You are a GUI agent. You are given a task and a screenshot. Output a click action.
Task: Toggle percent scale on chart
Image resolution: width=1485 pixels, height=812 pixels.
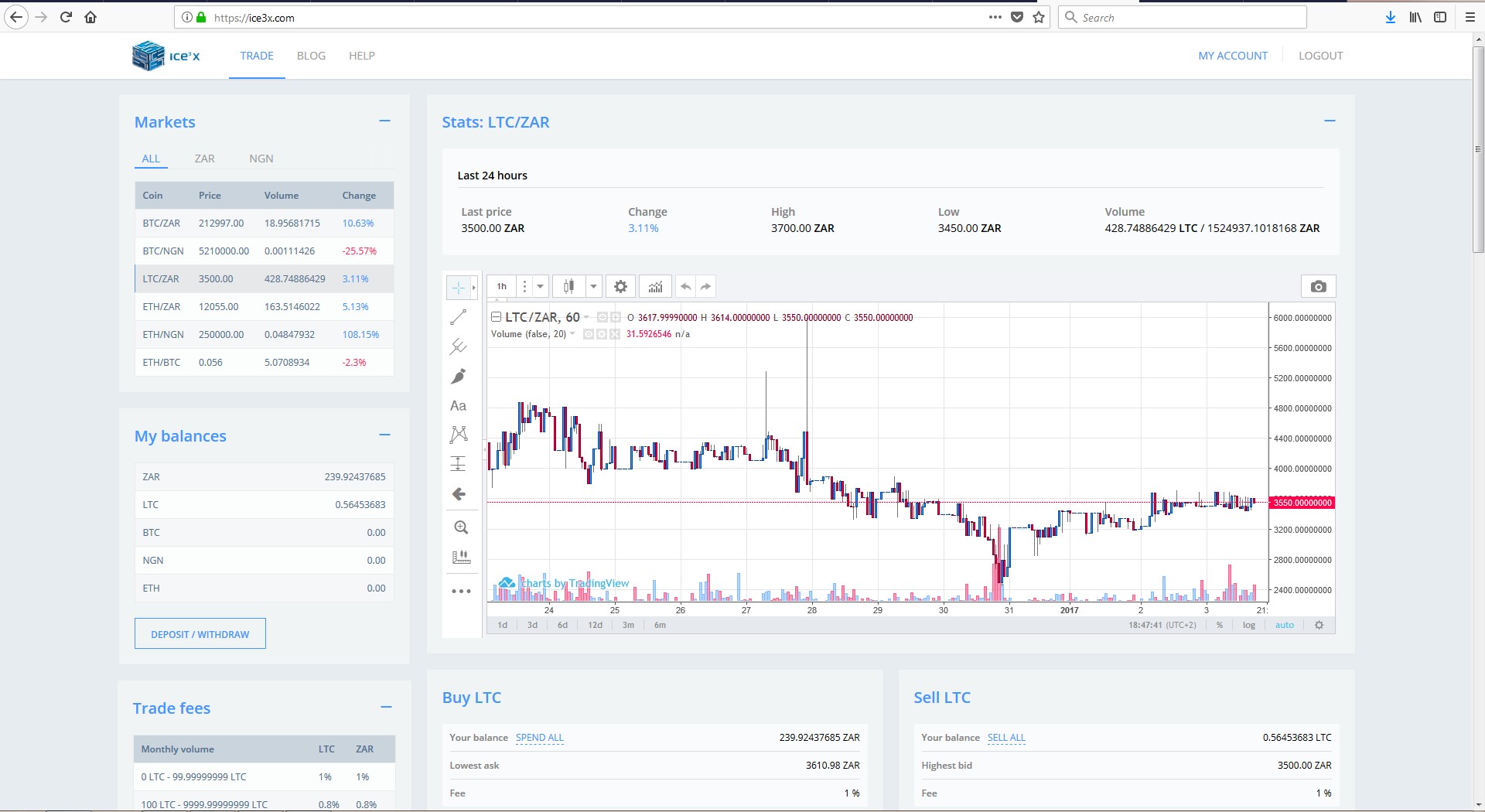[x=1220, y=625]
